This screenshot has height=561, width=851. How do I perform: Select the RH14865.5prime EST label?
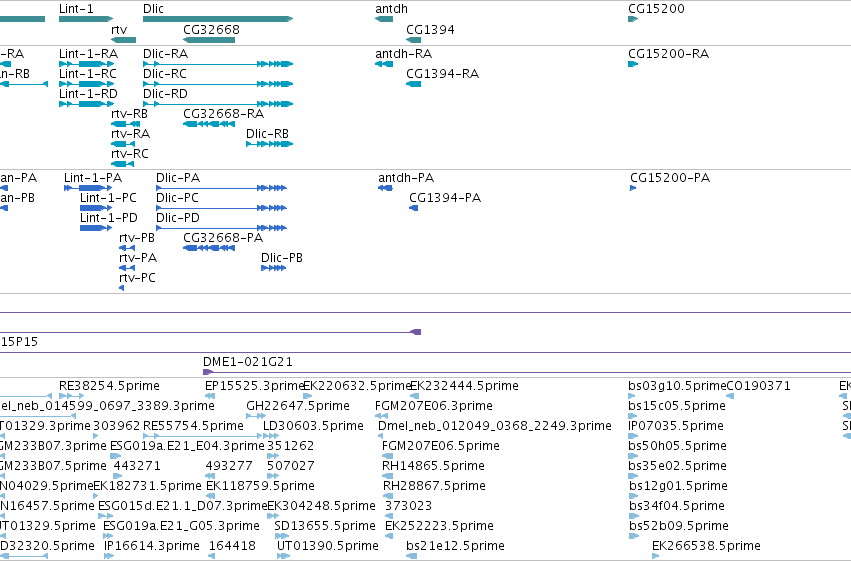433,466
